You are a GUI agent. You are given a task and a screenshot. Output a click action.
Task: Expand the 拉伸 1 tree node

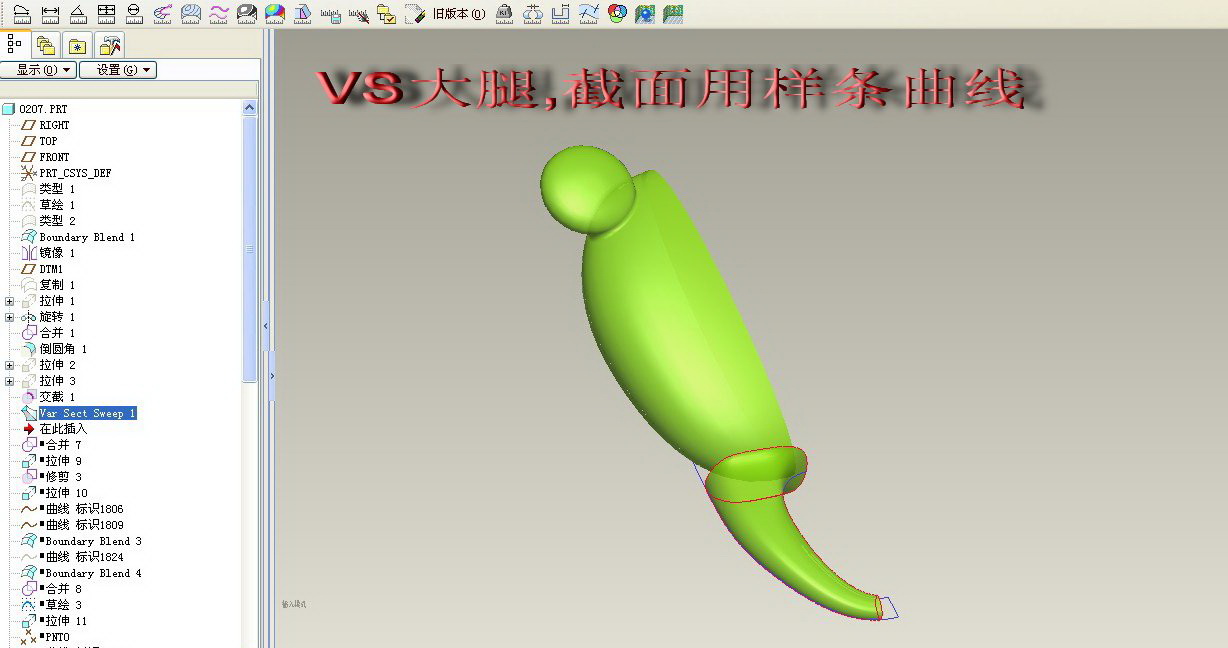tap(10, 301)
